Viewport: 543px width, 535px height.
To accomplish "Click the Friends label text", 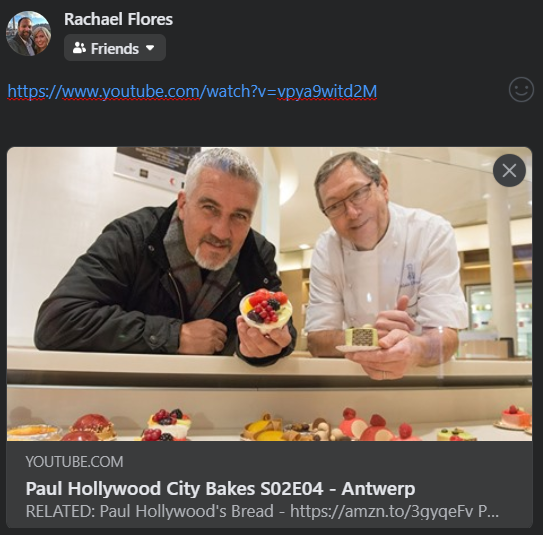I will (x=115, y=48).
